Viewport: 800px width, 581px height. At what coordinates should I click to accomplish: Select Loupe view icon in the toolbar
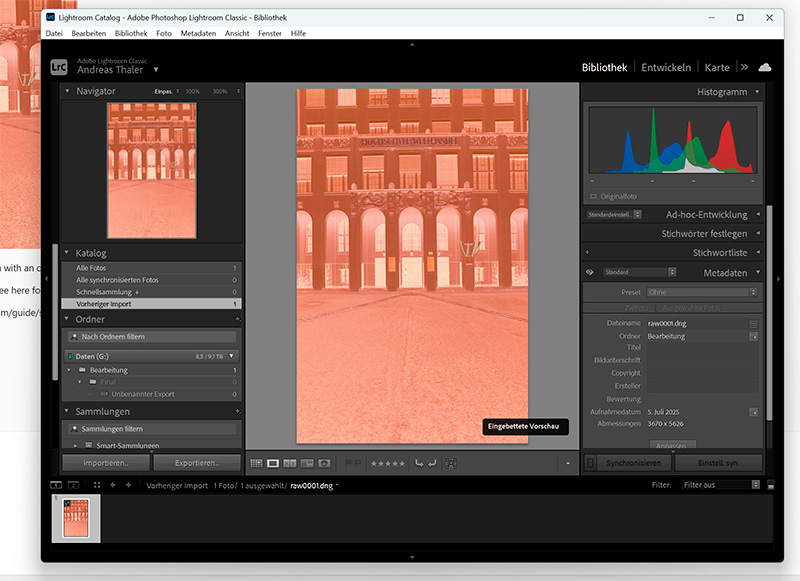coord(273,463)
